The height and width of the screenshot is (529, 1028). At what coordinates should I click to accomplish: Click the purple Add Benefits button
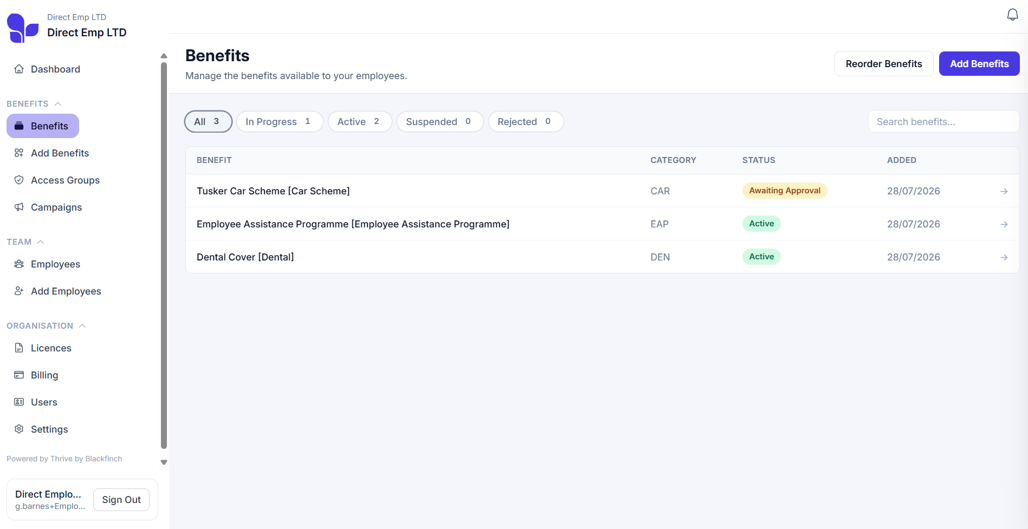[979, 64]
